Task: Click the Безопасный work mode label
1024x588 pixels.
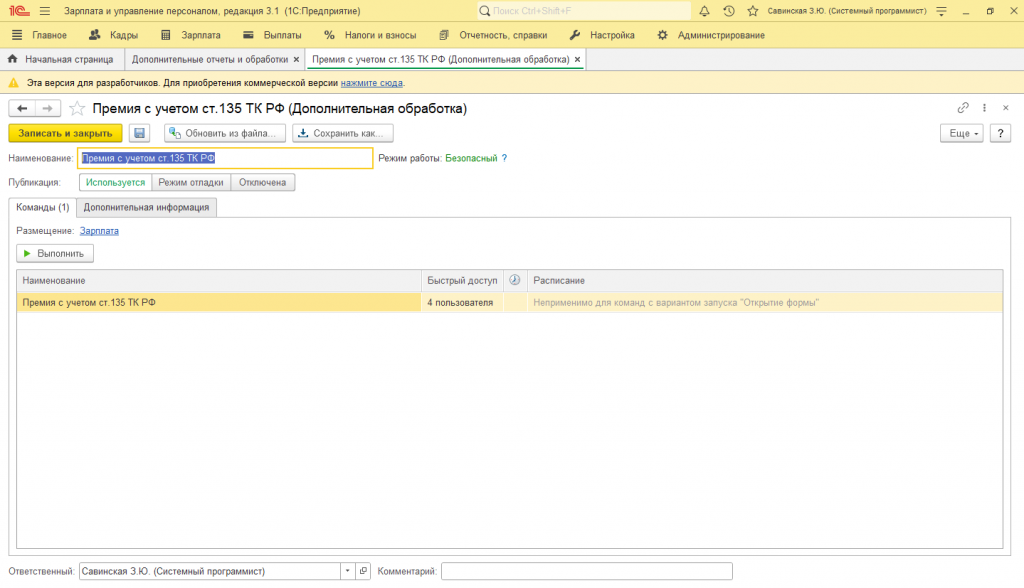Action: pyautogui.click(x=471, y=158)
